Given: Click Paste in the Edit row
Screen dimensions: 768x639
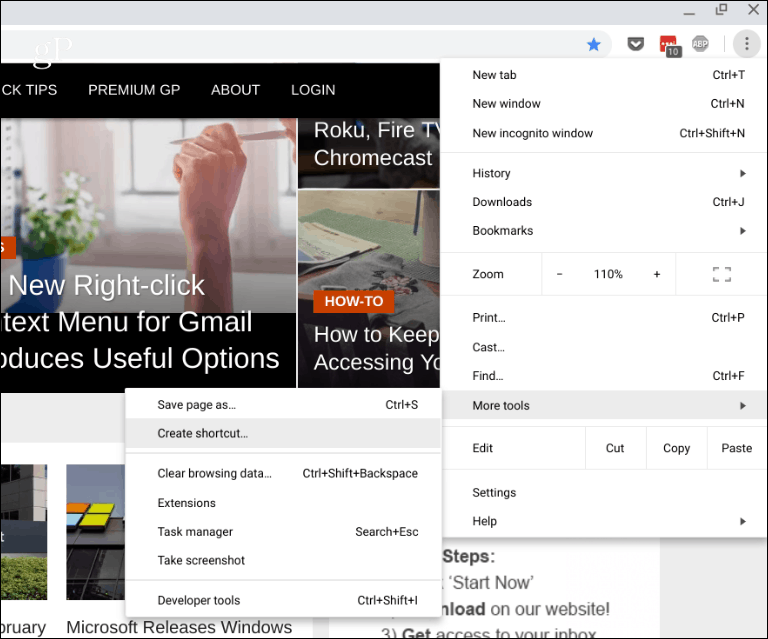Looking at the screenshot, I should (737, 448).
